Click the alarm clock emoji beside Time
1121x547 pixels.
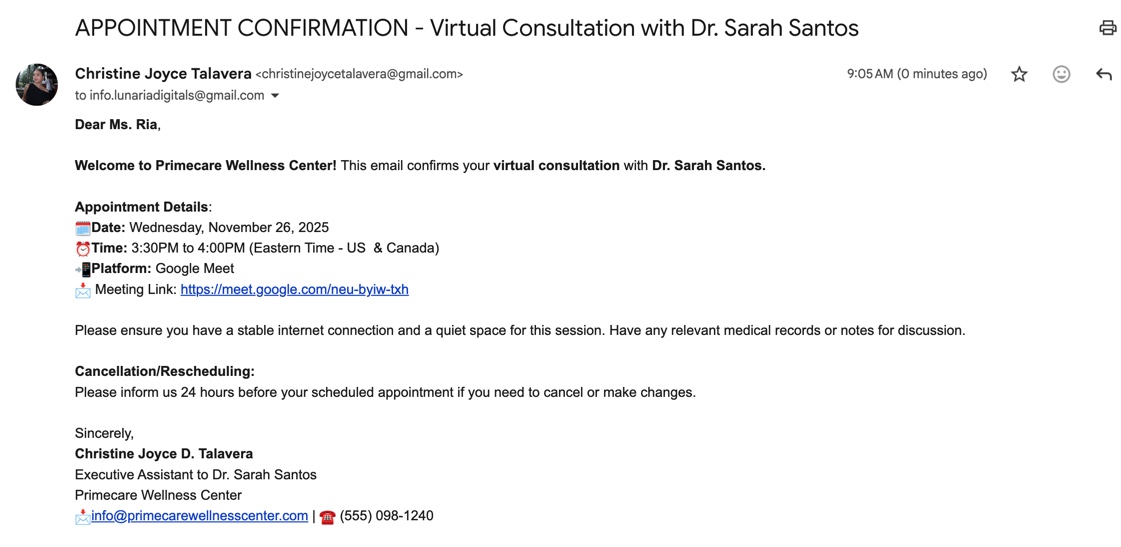coord(82,249)
